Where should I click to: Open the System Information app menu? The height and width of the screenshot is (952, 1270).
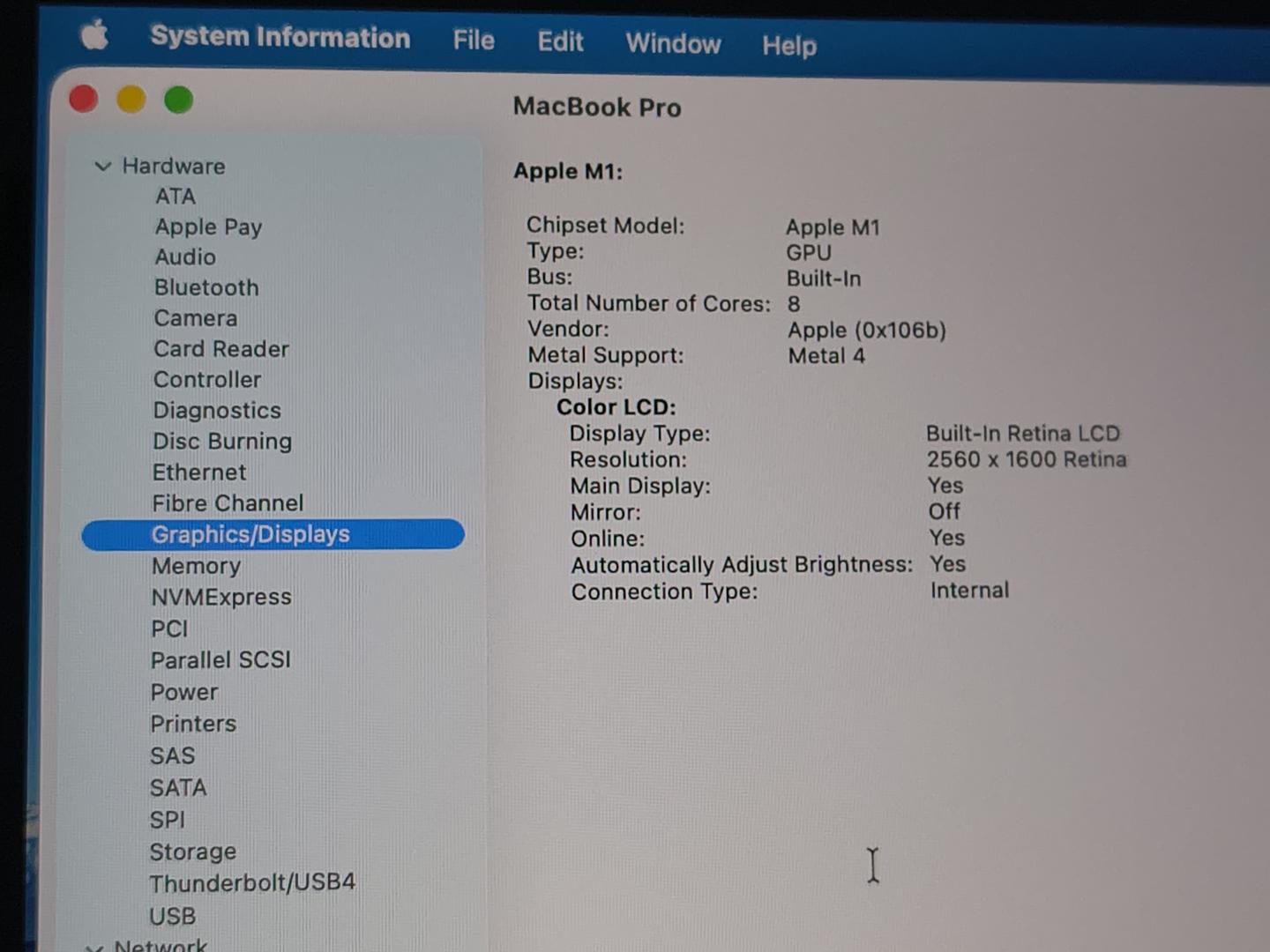pos(280,37)
